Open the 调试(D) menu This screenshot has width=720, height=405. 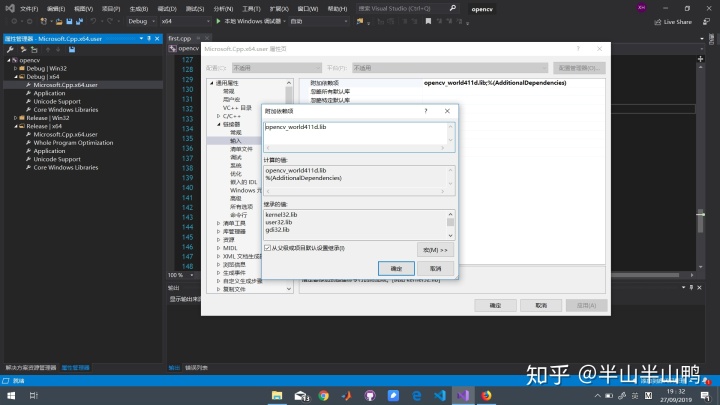(x=167, y=9)
